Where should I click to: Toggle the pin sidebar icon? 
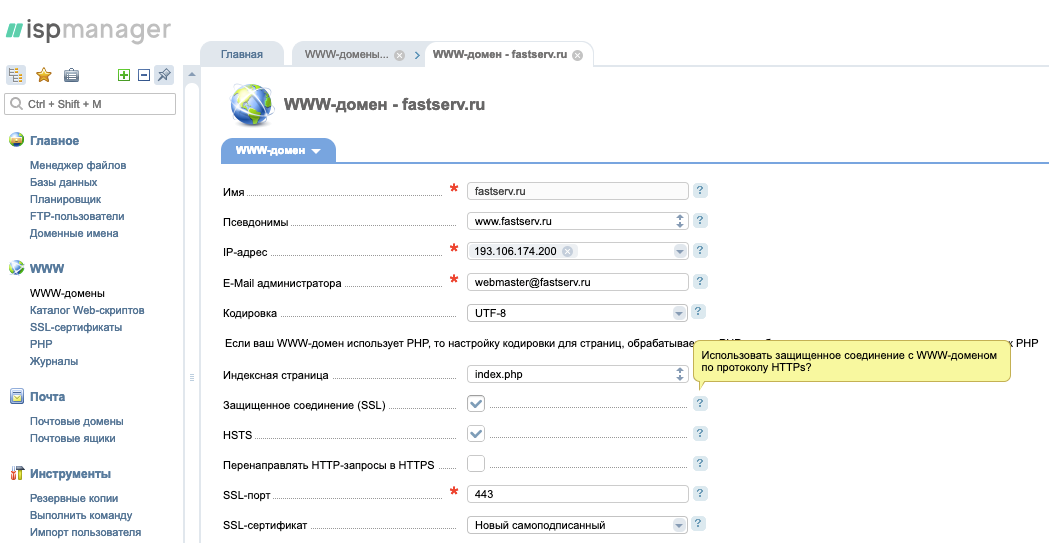pyautogui.click(x=164, y=75)
